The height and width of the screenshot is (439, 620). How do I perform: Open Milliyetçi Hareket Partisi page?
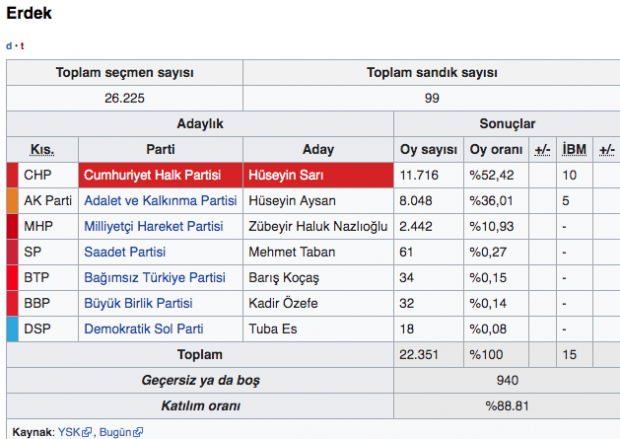[x=153, y=226]
